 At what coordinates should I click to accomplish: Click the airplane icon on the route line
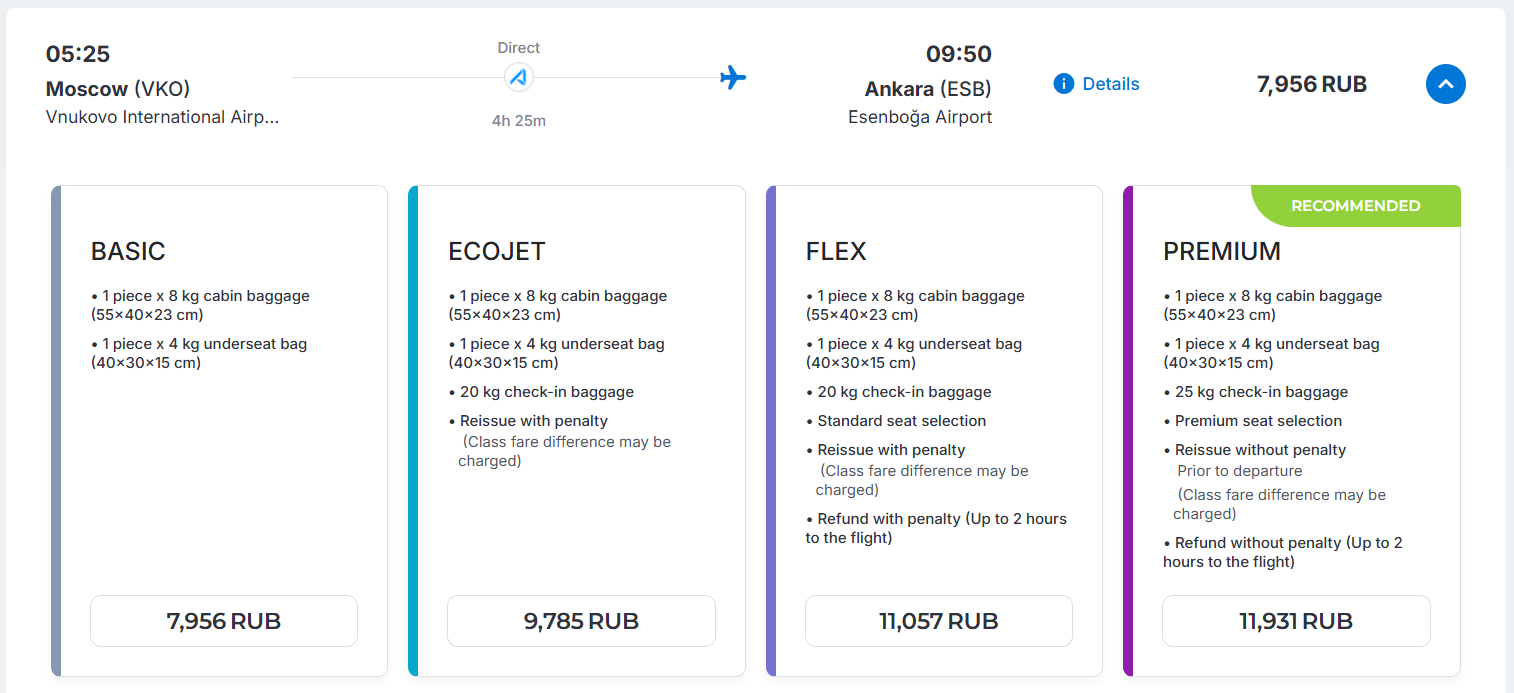733,77
